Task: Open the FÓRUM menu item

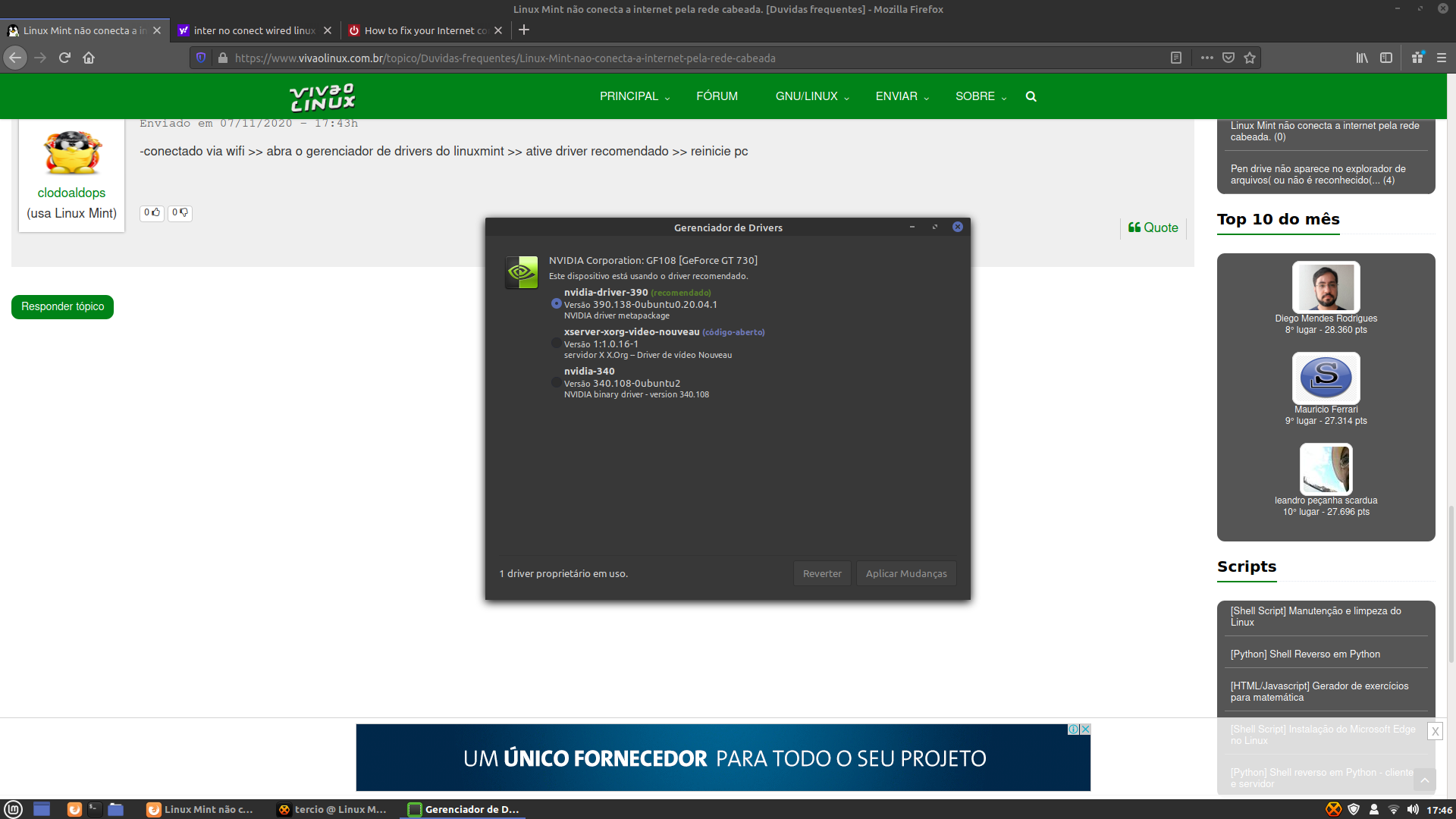Action: [x=717, y=96]
